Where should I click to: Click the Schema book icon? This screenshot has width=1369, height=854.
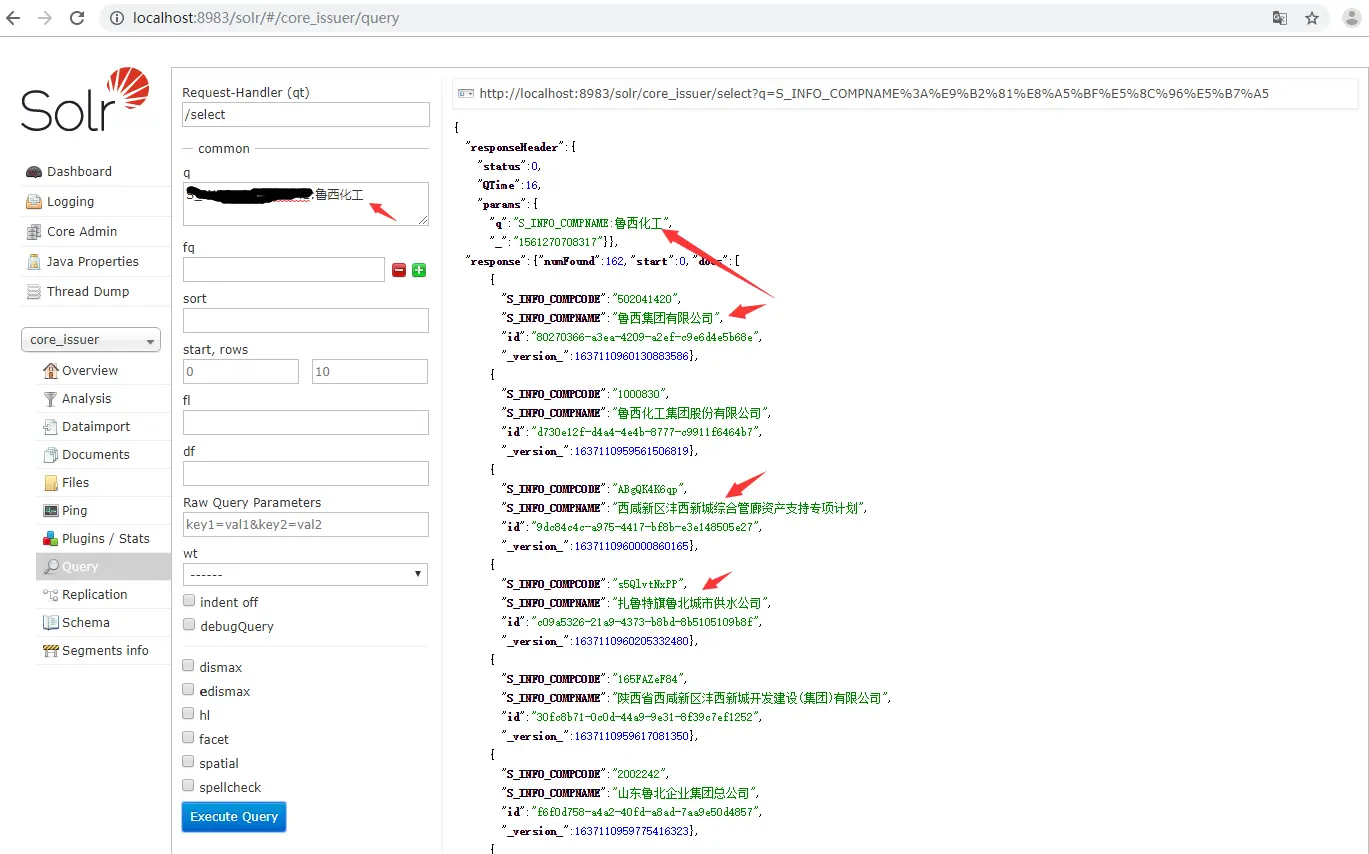pyautogui.click(x=50, y=623)
